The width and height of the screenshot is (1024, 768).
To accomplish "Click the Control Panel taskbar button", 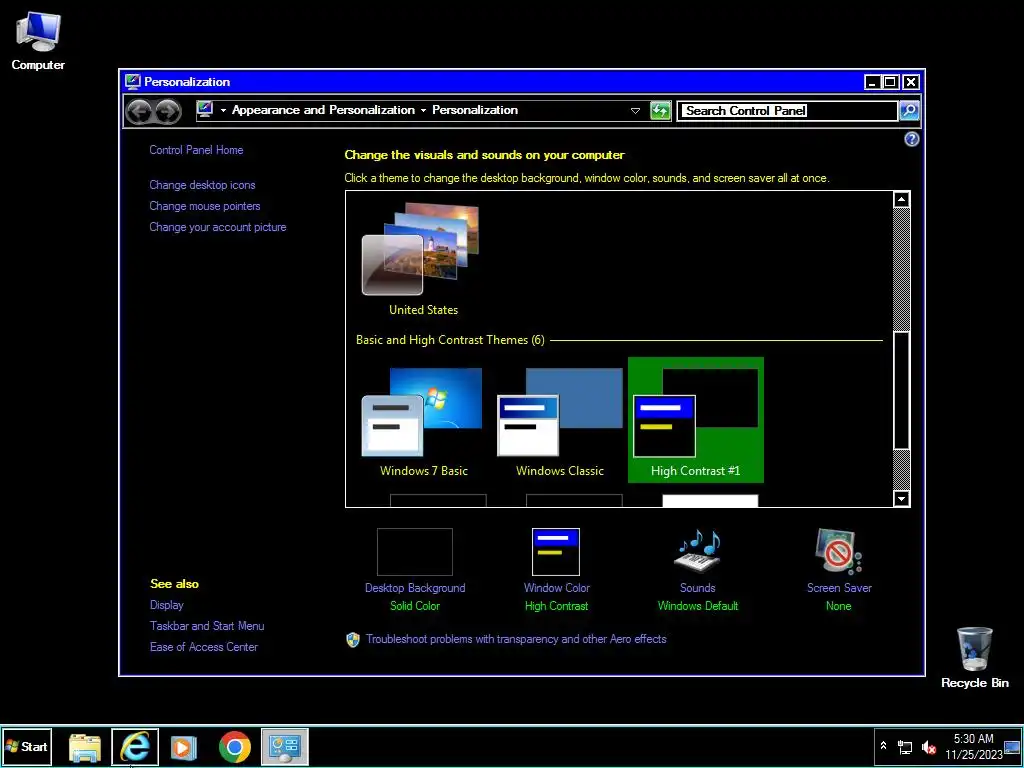I will coord(285,746).
